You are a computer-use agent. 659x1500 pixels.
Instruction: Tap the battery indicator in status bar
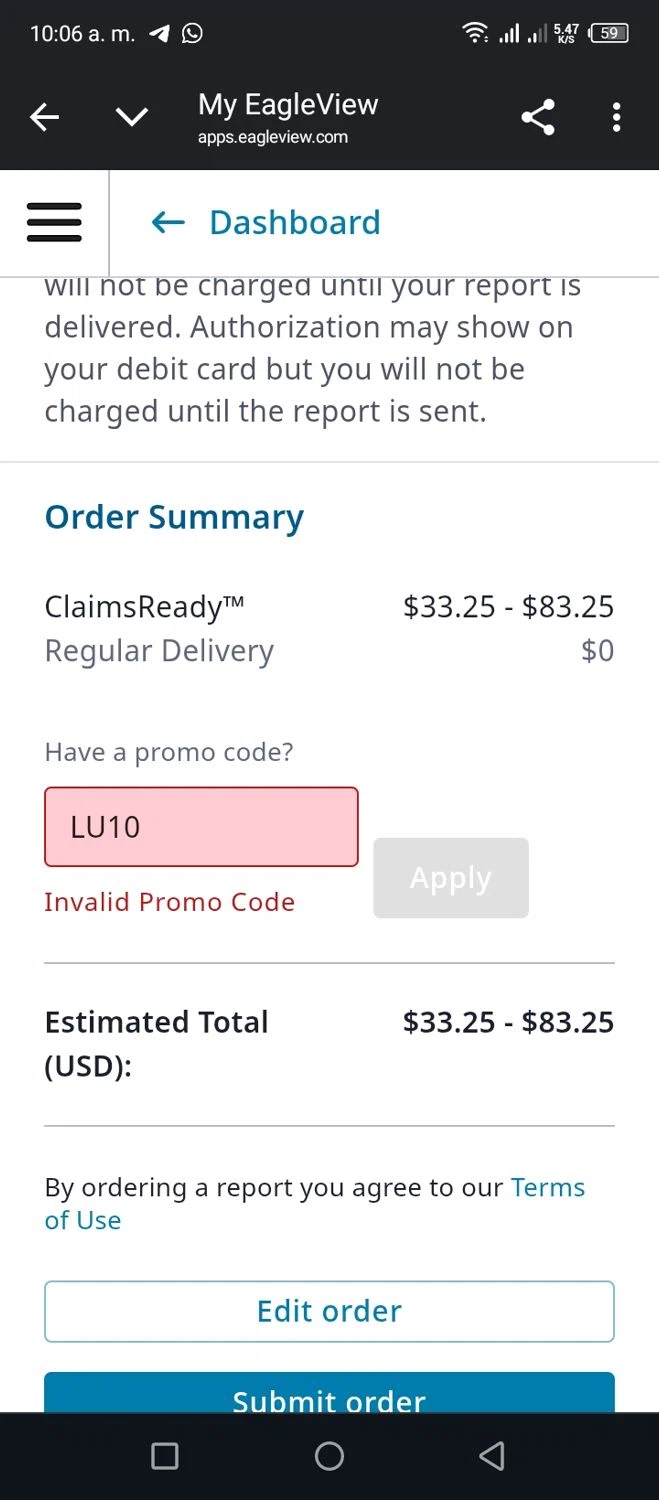(x=609, y=33)
